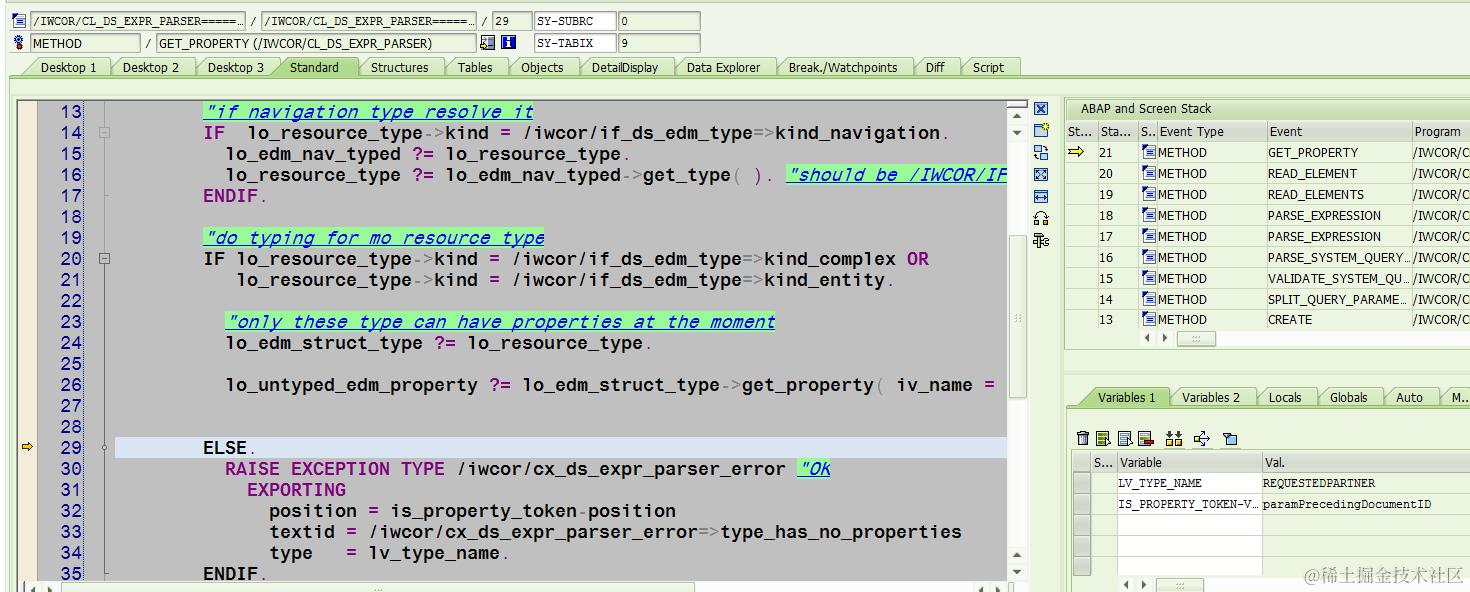
Task: Switch to the Desktop 2 tab
Action: coord(151,67)
